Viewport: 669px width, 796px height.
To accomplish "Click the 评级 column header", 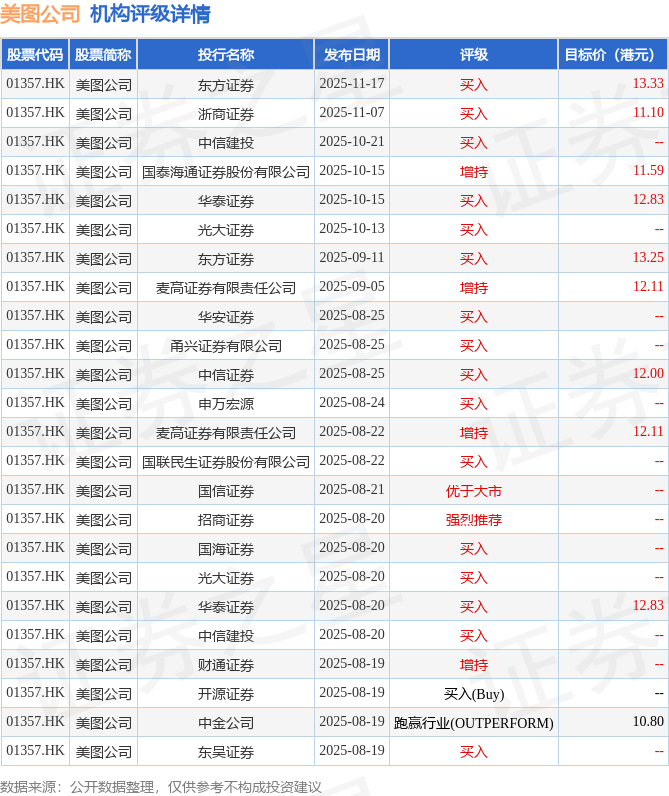I will point(474,54).
